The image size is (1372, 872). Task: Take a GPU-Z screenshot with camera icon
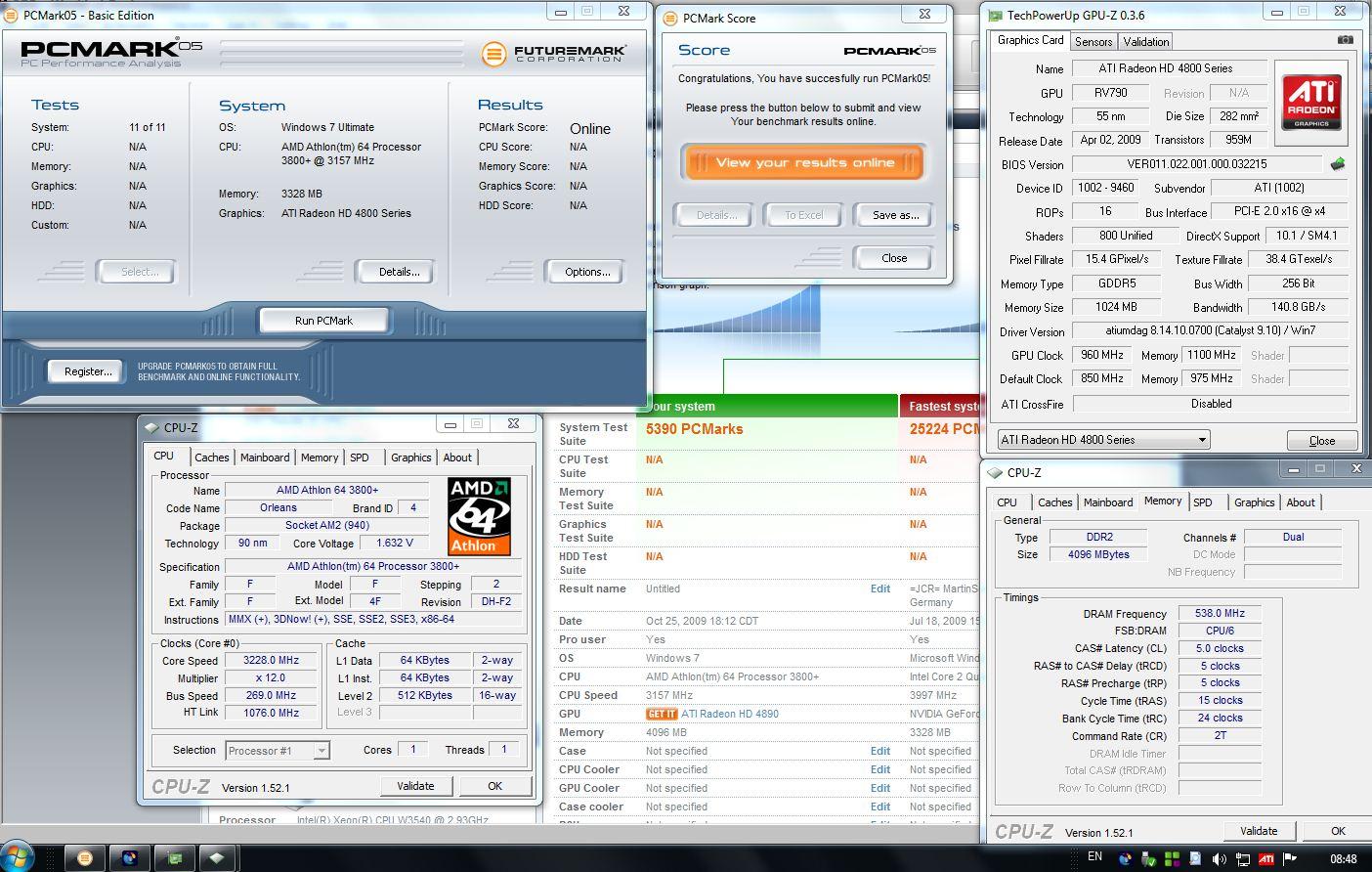click(x=1345, y=40)
